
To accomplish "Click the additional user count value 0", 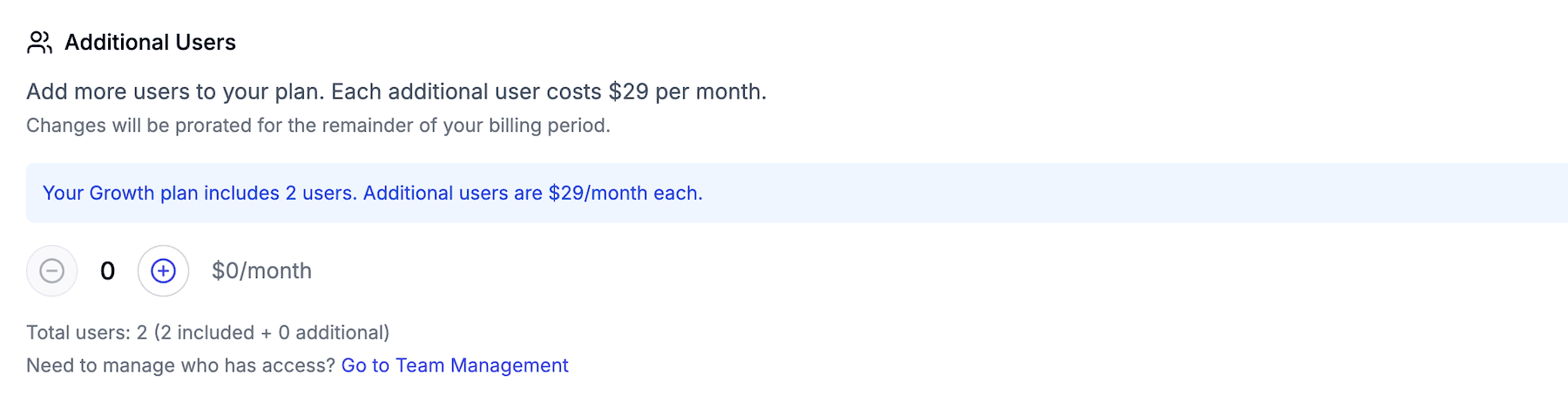I will [107, 271].
